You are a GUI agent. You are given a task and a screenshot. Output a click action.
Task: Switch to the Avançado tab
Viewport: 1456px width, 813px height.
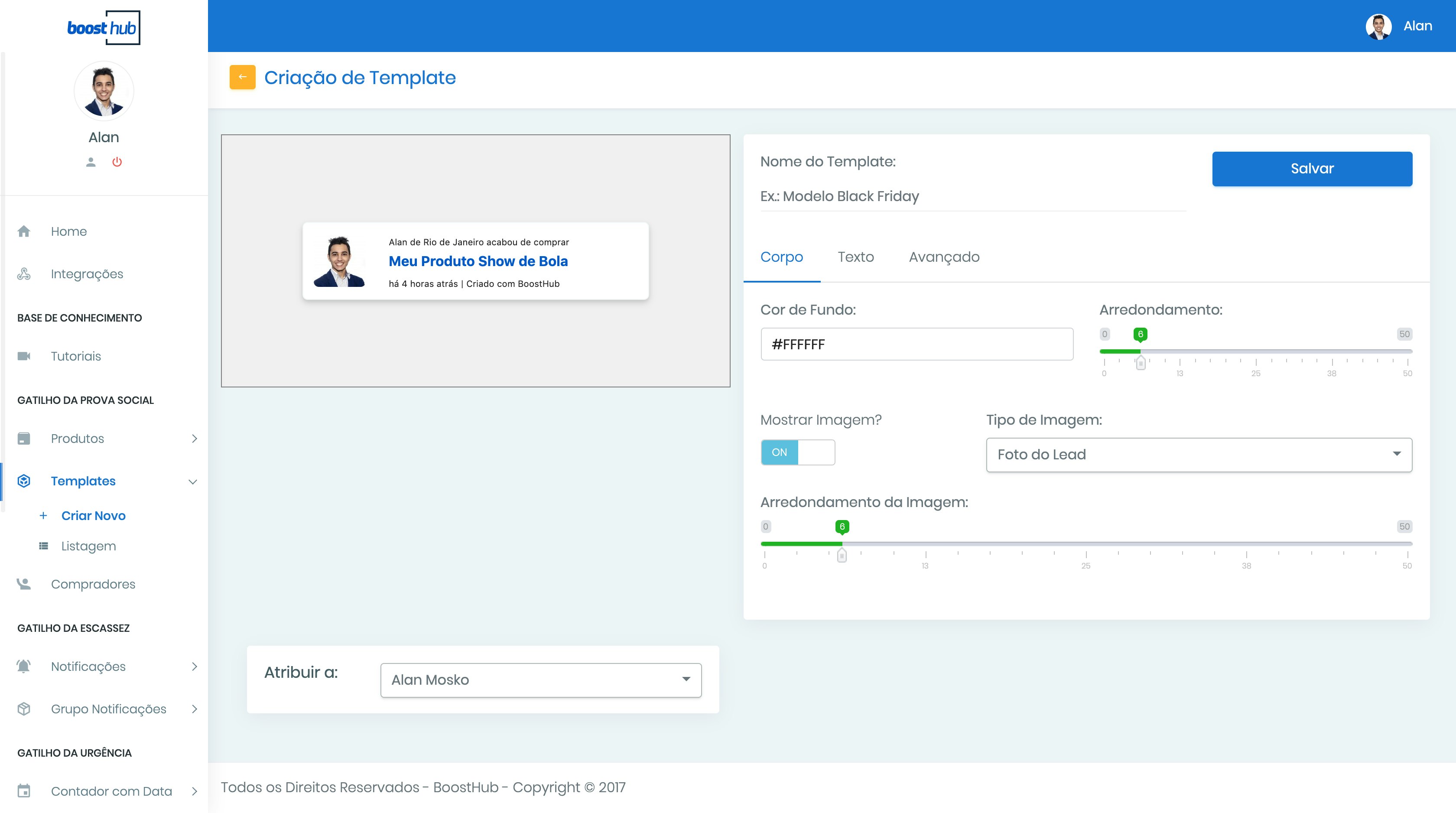[944, 257]
